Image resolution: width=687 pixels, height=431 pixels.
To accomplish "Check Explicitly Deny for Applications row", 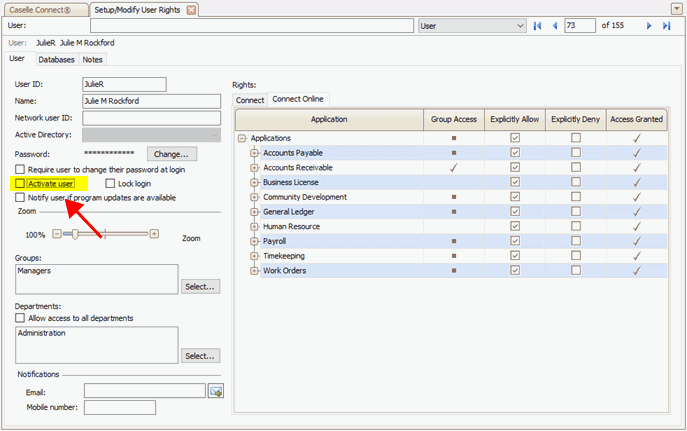I will 576,138.
